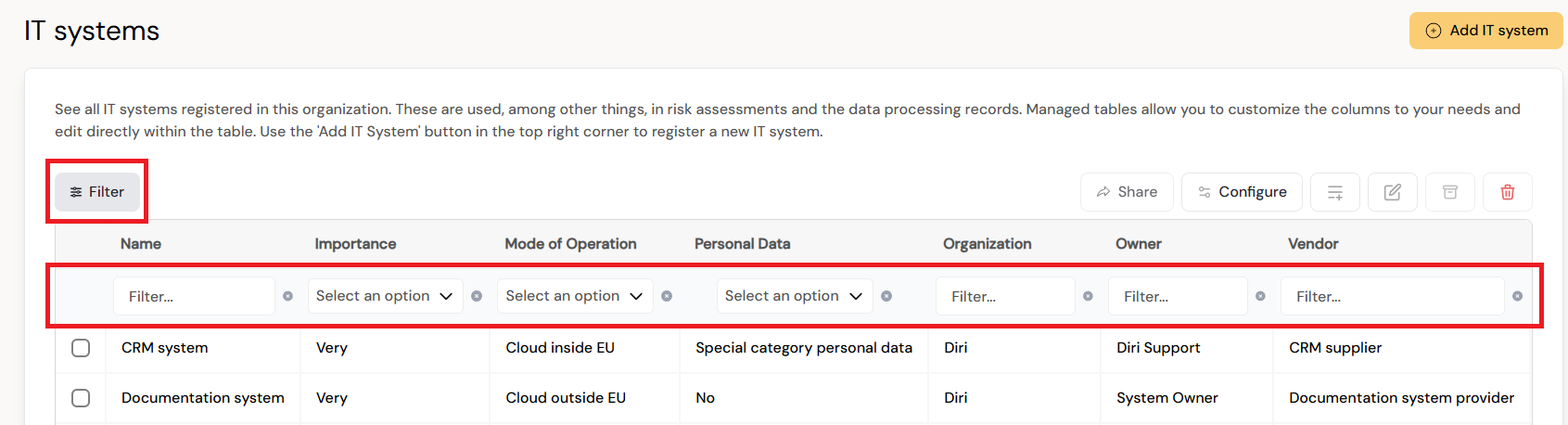Open the Personal Data filter dropdown

(x=795, y=296)
